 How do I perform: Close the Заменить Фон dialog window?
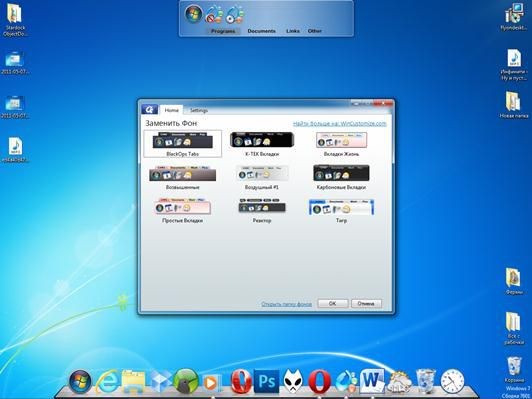click(383, 103)
